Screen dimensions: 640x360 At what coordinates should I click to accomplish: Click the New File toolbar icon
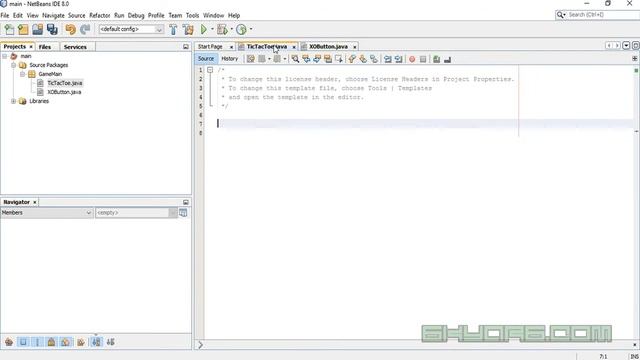click(9, 29)
